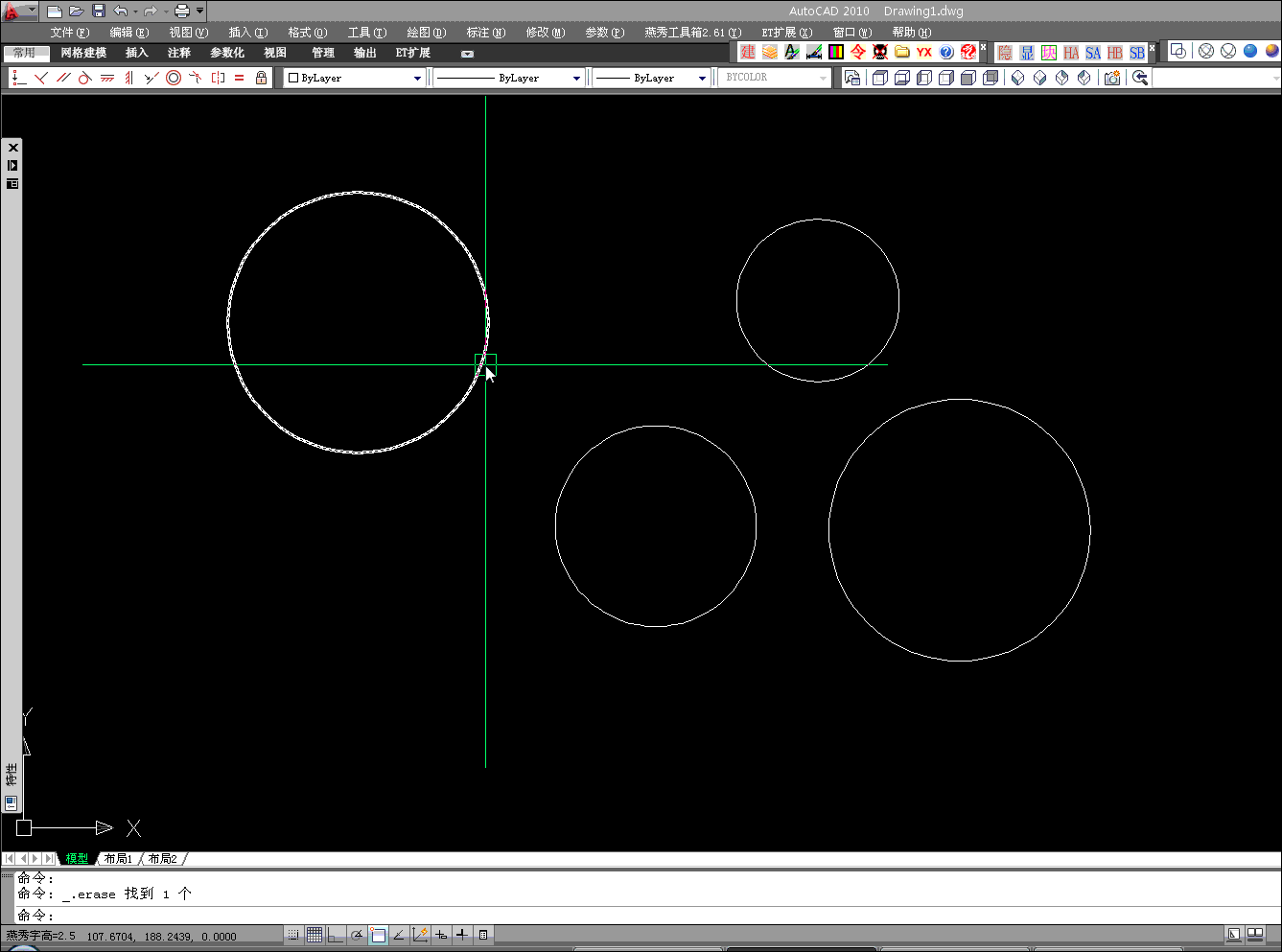
Task: Select the parallel constraint icon
Action: point(63,78)
